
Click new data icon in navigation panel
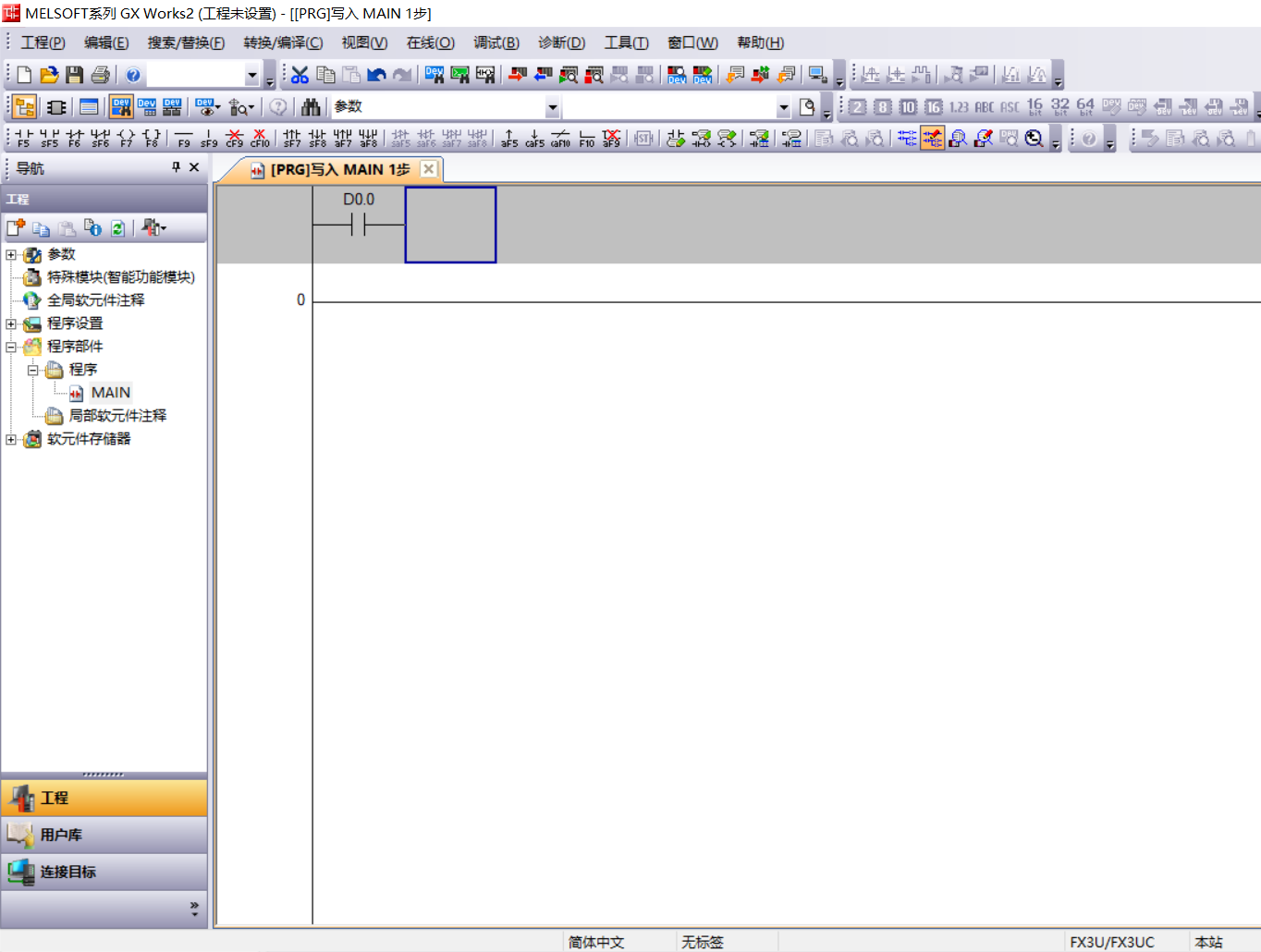coord(16,227)
